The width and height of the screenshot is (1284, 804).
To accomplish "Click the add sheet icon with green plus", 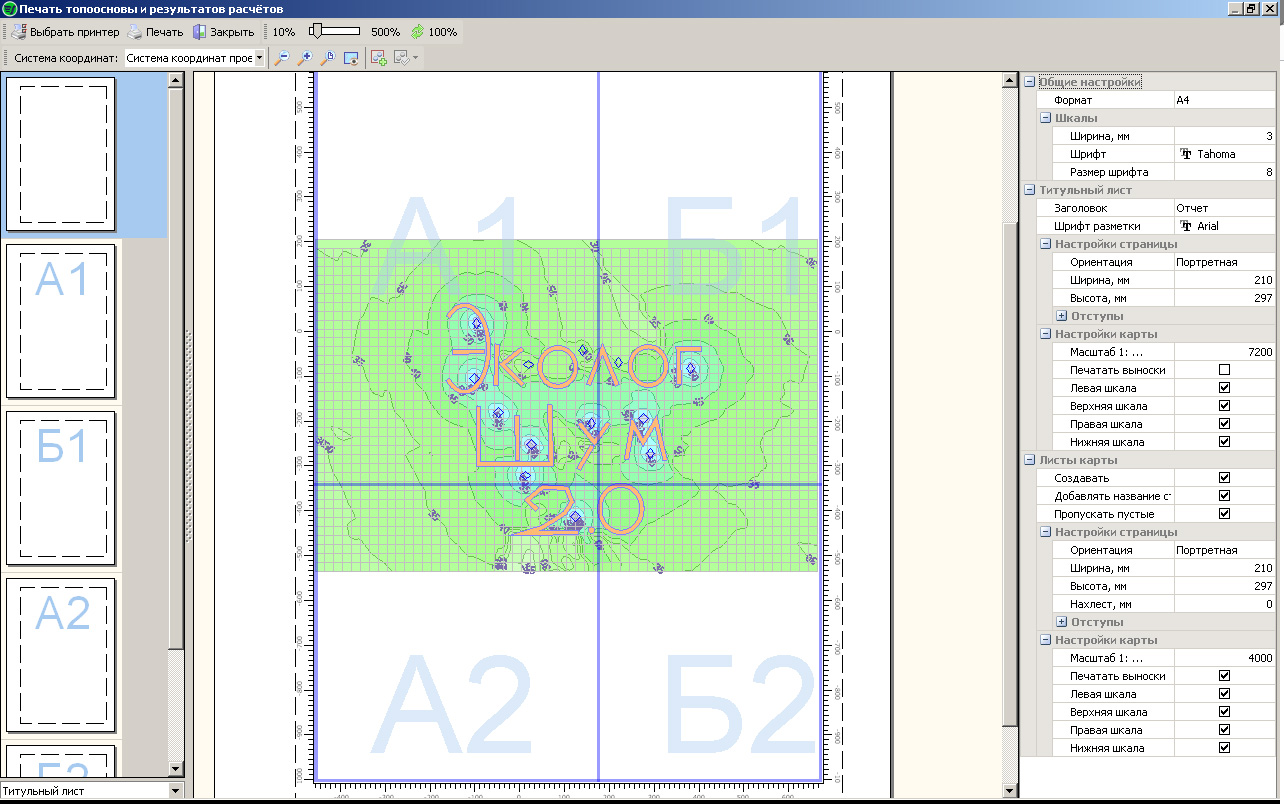I will point(378,58).
